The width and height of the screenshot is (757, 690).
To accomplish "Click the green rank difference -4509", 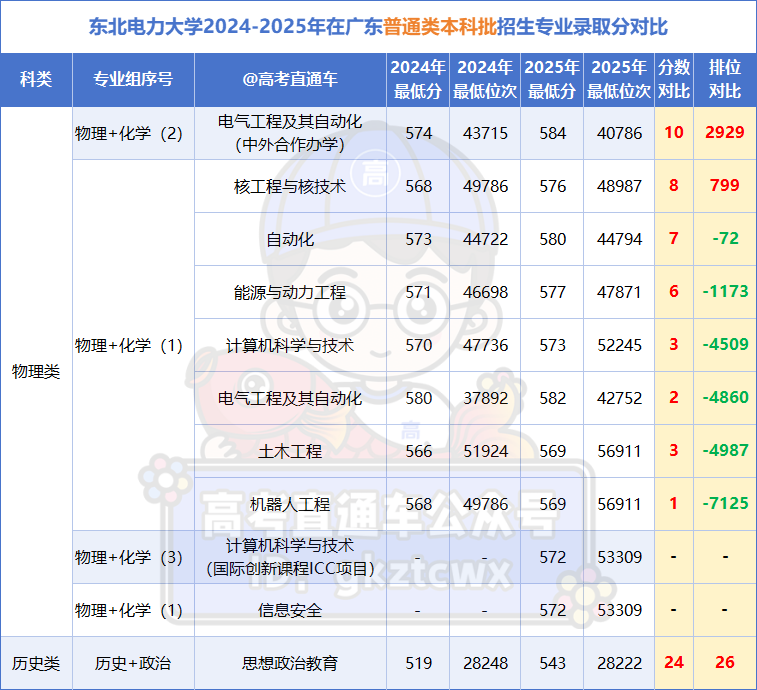I will [x=726, y=345].
